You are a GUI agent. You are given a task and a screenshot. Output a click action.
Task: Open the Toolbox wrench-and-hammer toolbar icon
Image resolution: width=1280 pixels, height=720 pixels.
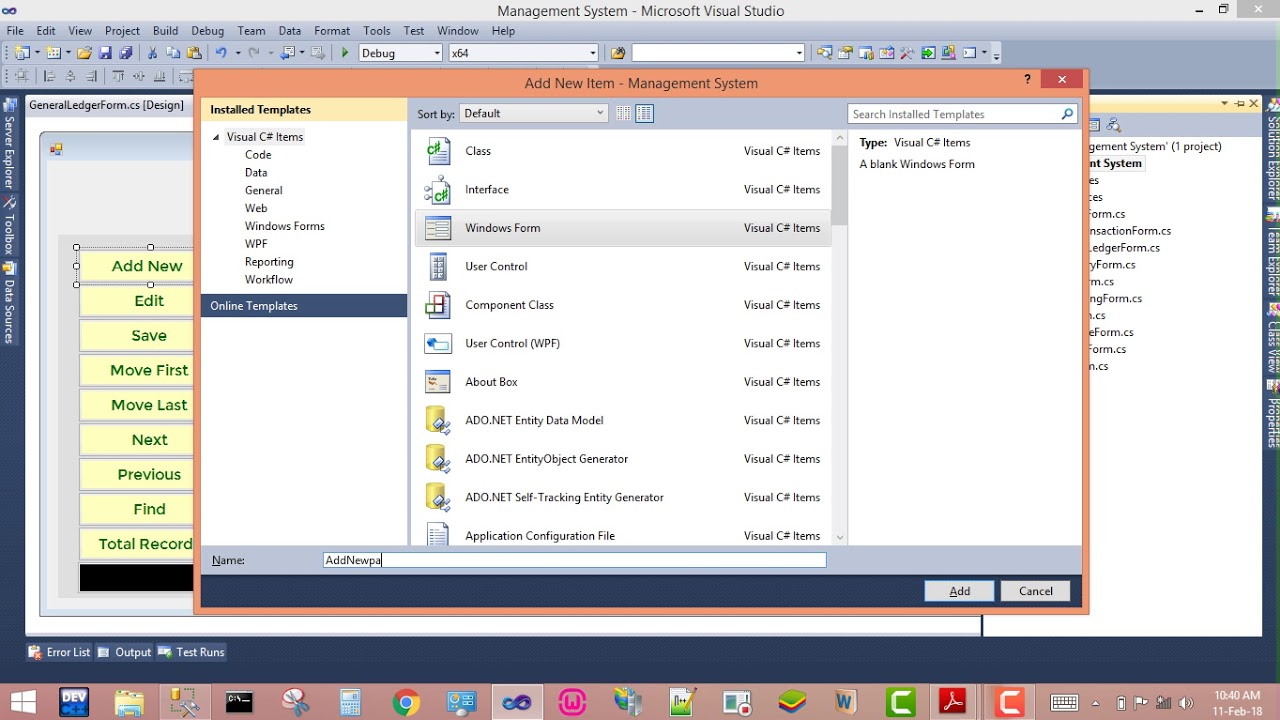coord(907,53)
